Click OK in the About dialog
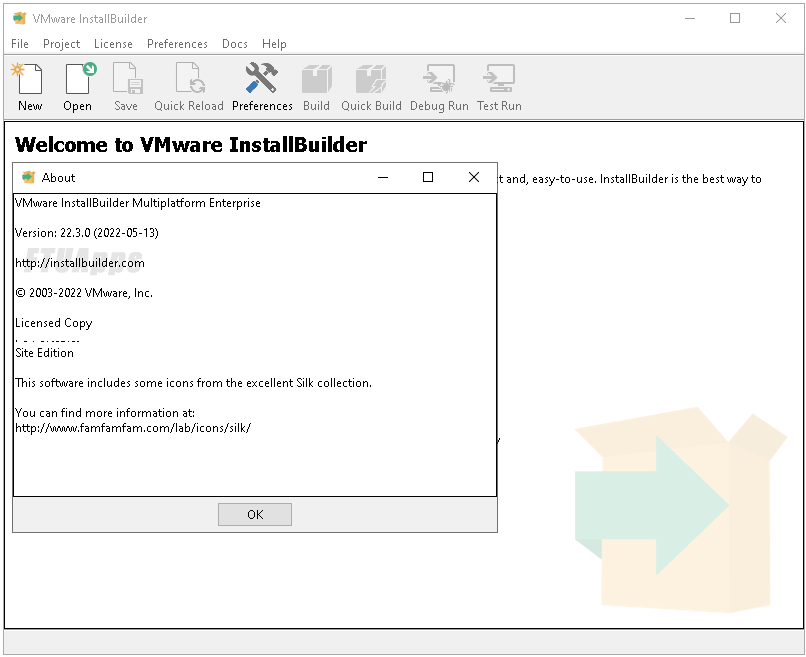 255,515
